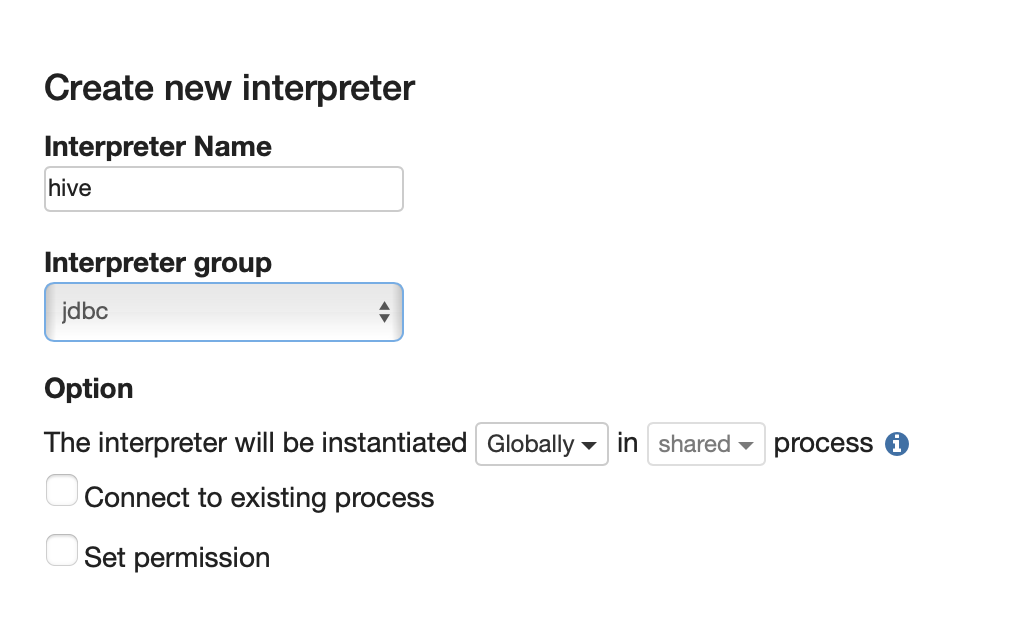Click the word hive inside name box
1018x638 pixels.
69,188
